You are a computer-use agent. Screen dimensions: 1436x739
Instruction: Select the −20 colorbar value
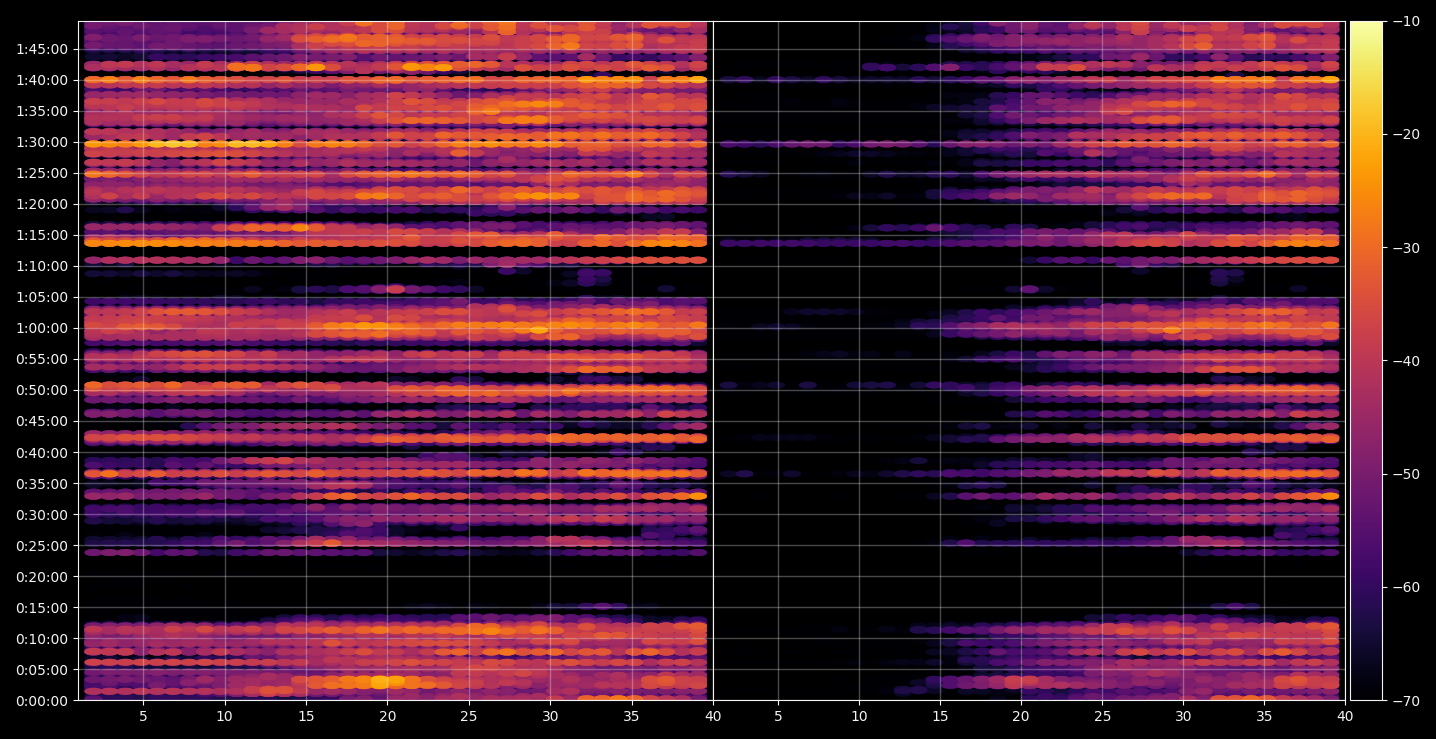coord(1405,135)
